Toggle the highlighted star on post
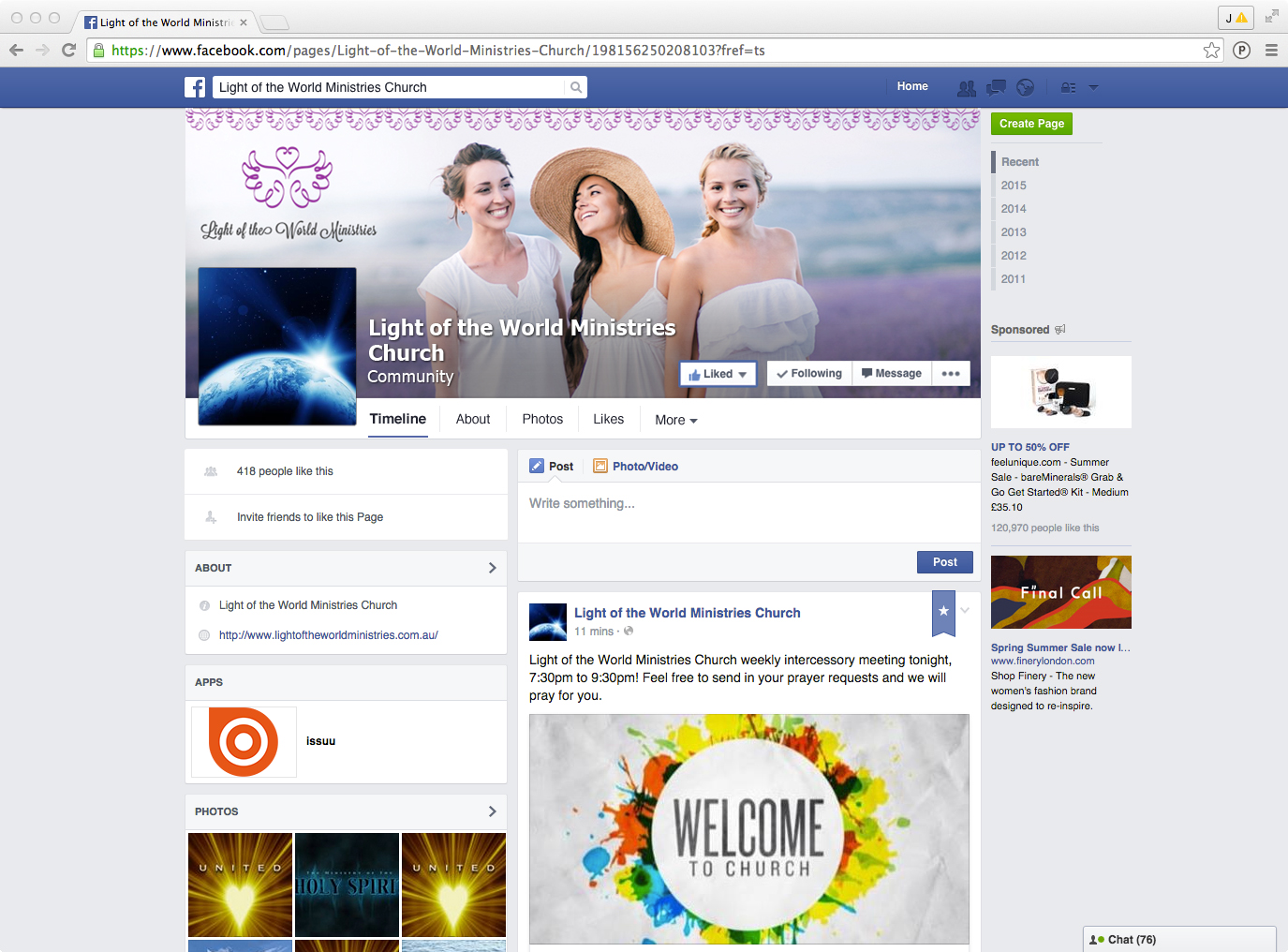 click(x=943, y=611)
